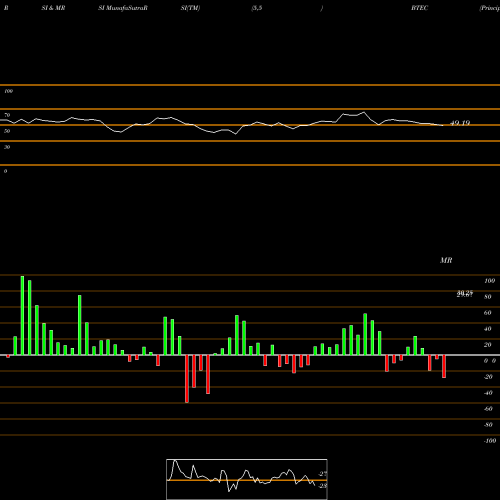500x500 pixels.
Task: Click the MR axis label 80
Action: [488, 297]
